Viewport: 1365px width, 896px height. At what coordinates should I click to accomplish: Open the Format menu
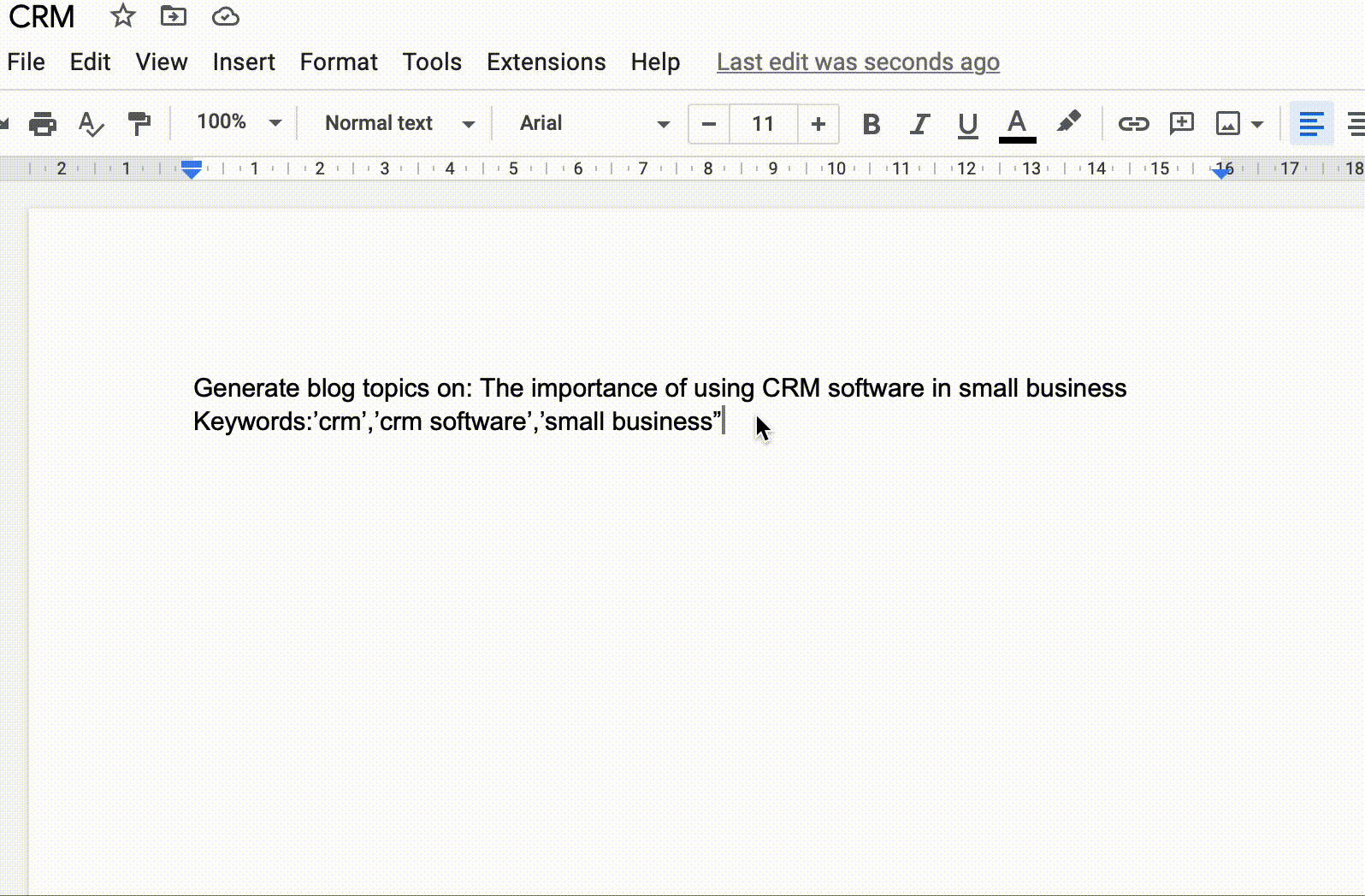339,62
